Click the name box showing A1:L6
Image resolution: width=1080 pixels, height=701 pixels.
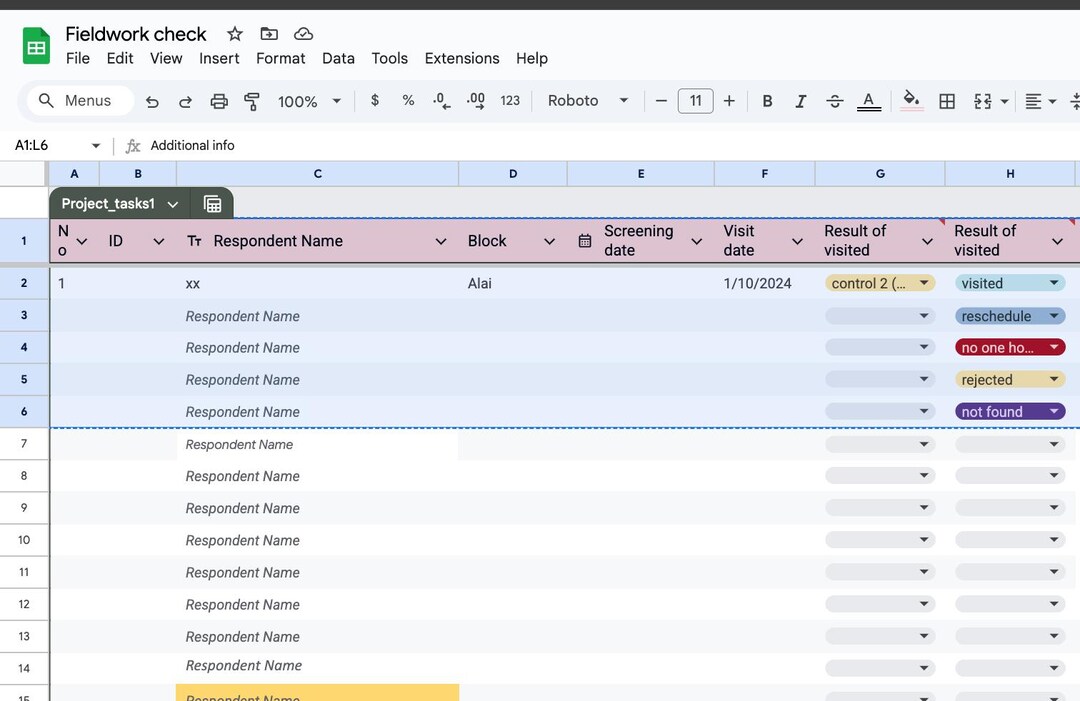[45, 145]
